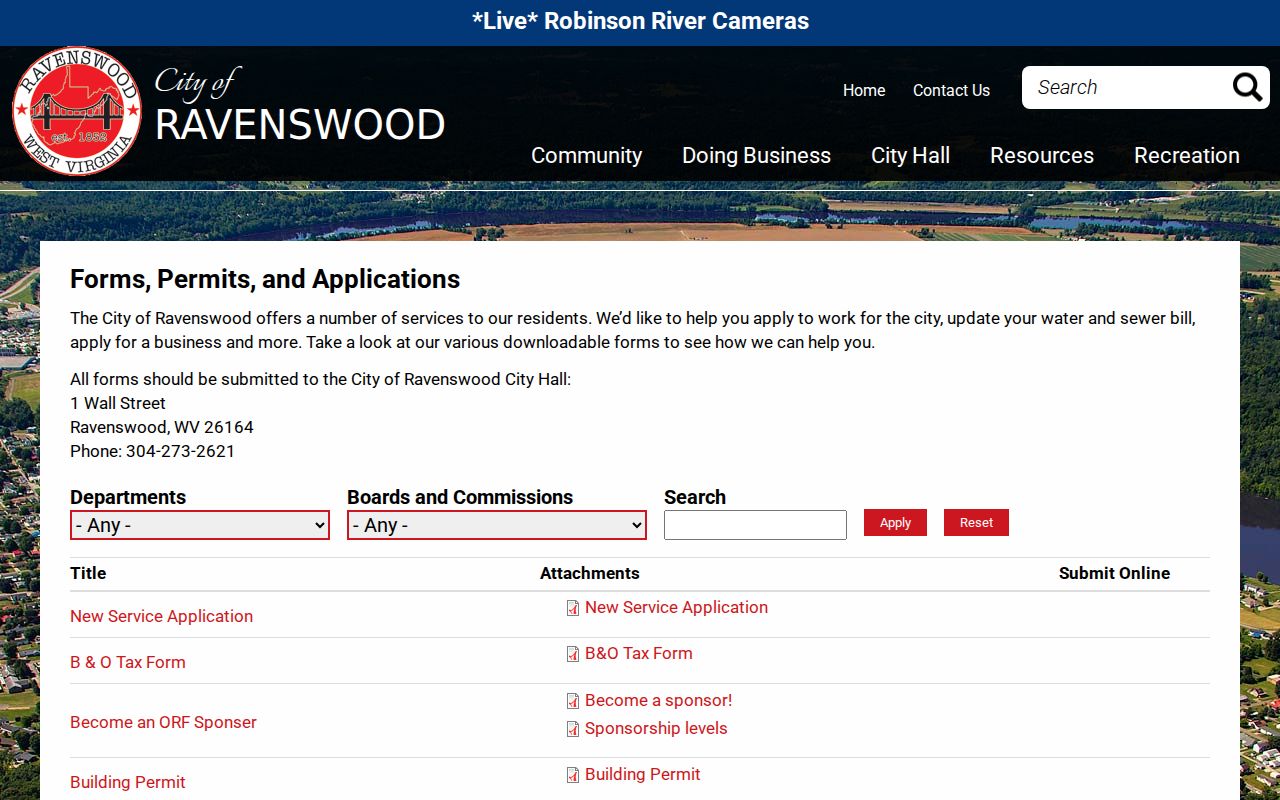This screenshot has width=1280, height=800.
Task: Open the Live Robinson River Cameras banner
Action: (x=640, y=21)
